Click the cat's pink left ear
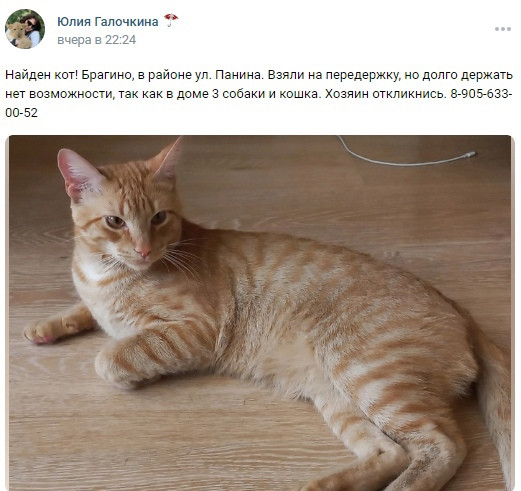Screen dimensions: 521x491 pos(79,175)
